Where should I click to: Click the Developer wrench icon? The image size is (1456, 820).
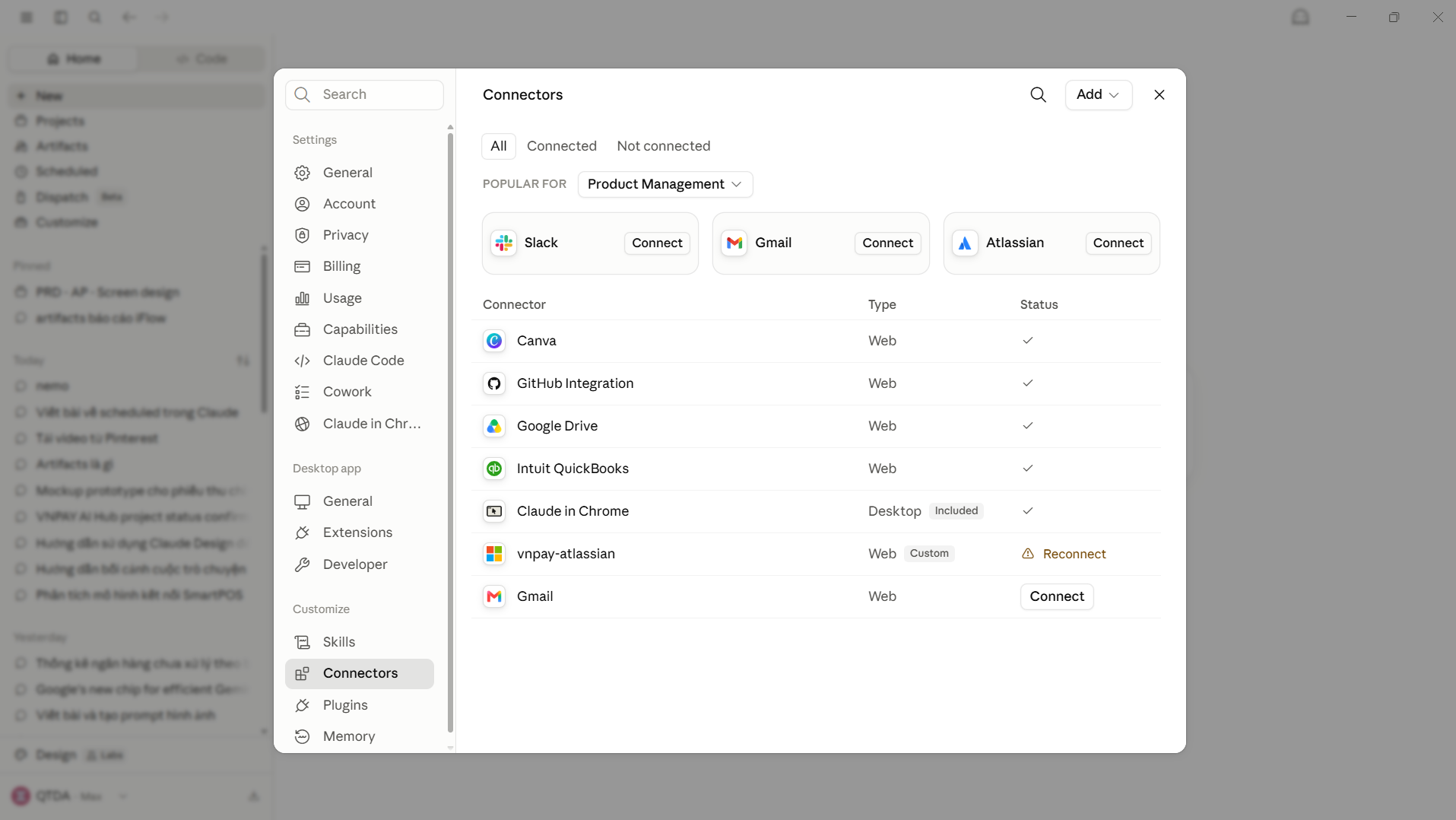click(302, 564)
